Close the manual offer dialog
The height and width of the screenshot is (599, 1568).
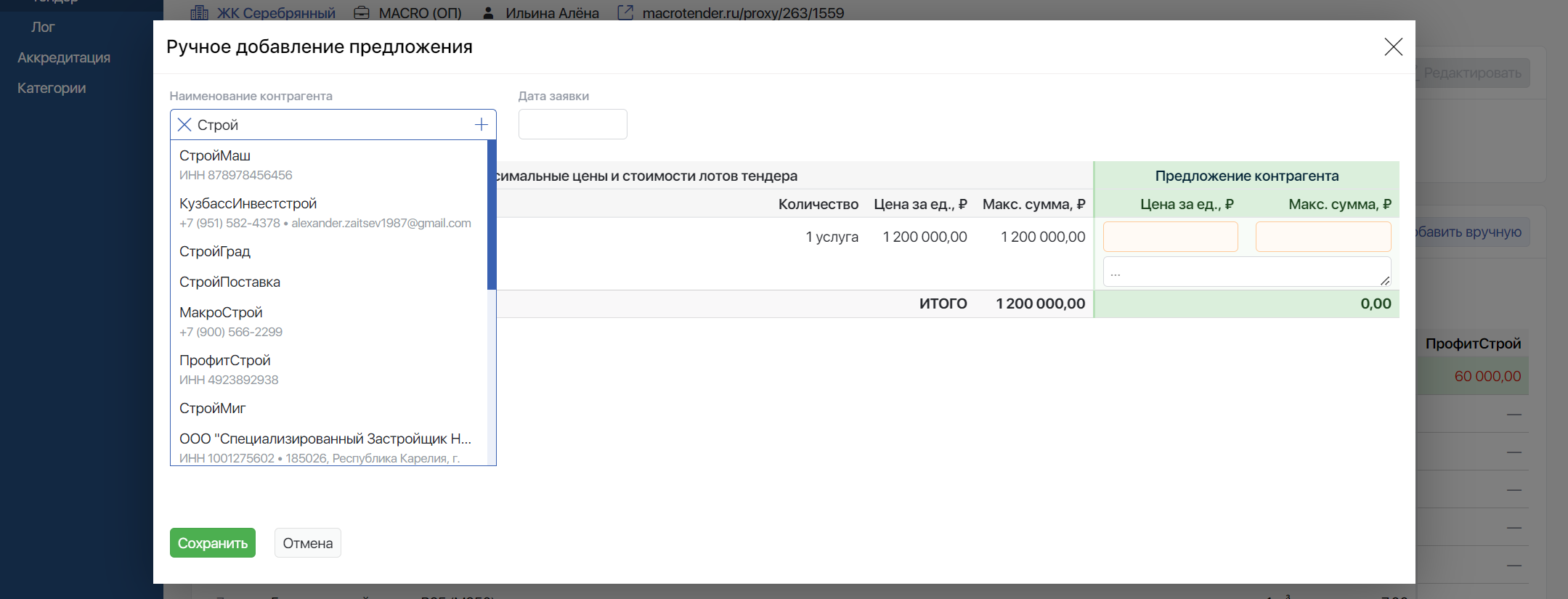click(x=1392, y=47)
